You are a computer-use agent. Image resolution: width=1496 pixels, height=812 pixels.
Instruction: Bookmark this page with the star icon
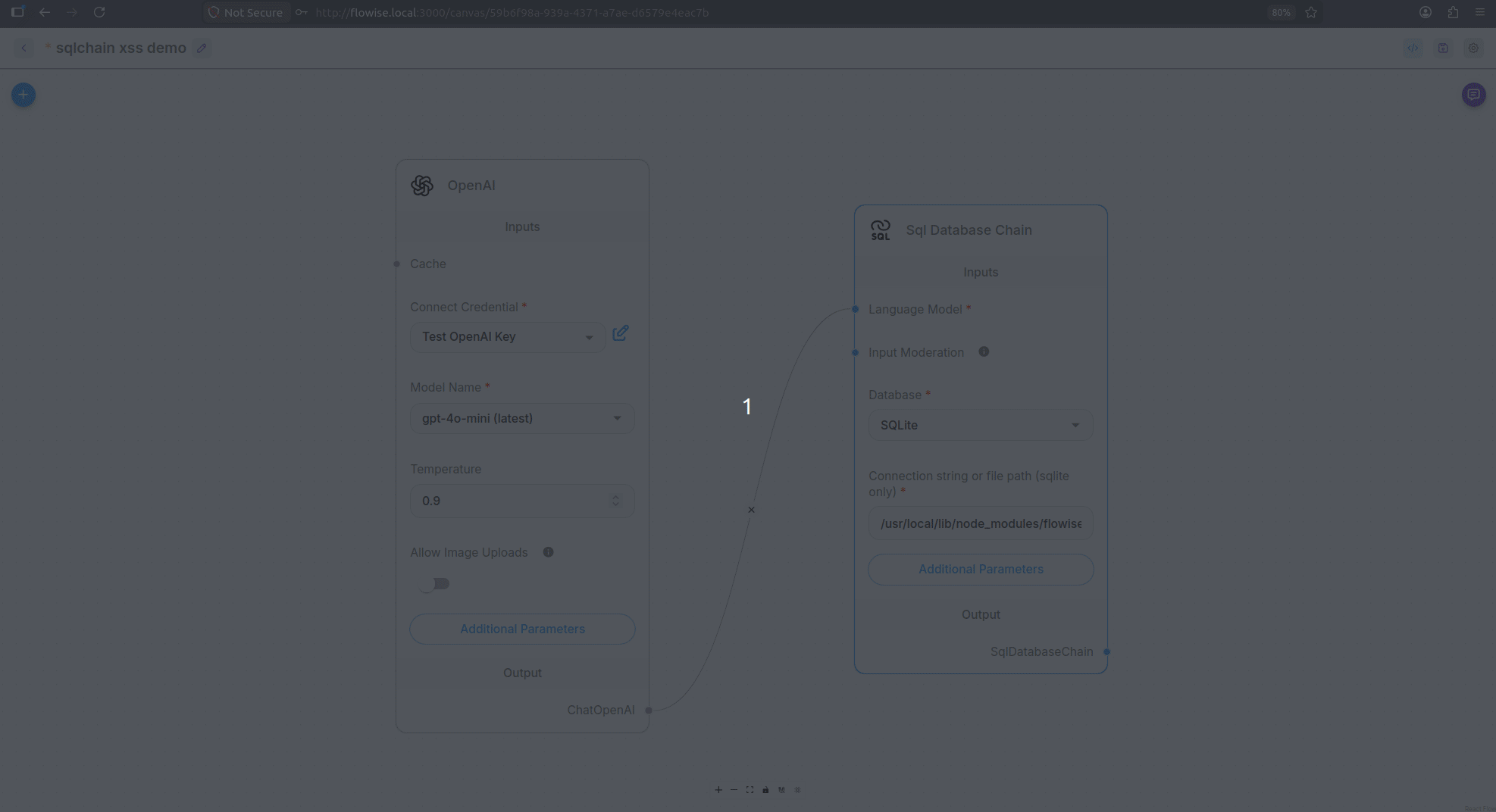[x=1311, y=12]
